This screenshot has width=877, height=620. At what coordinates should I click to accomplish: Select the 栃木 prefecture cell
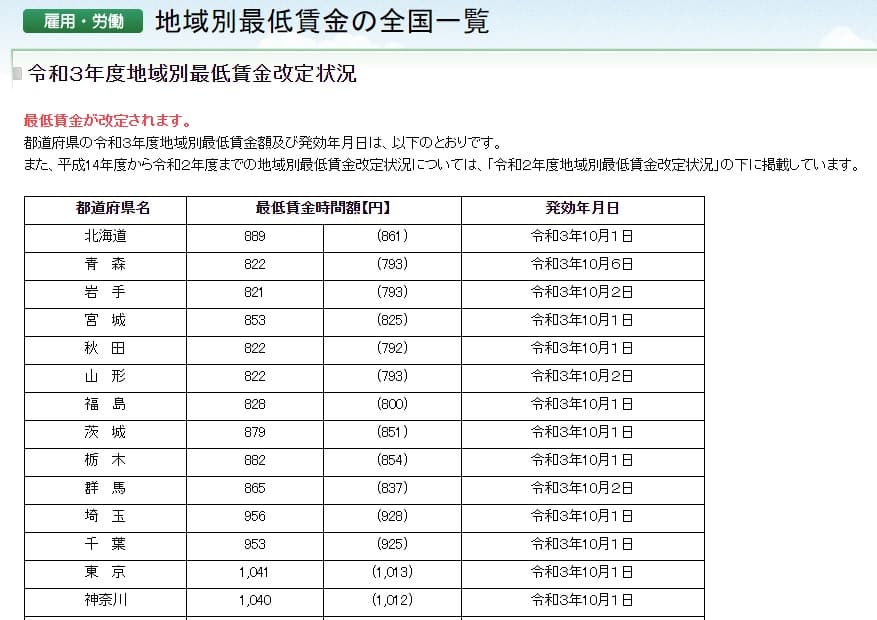coord(105,460)
